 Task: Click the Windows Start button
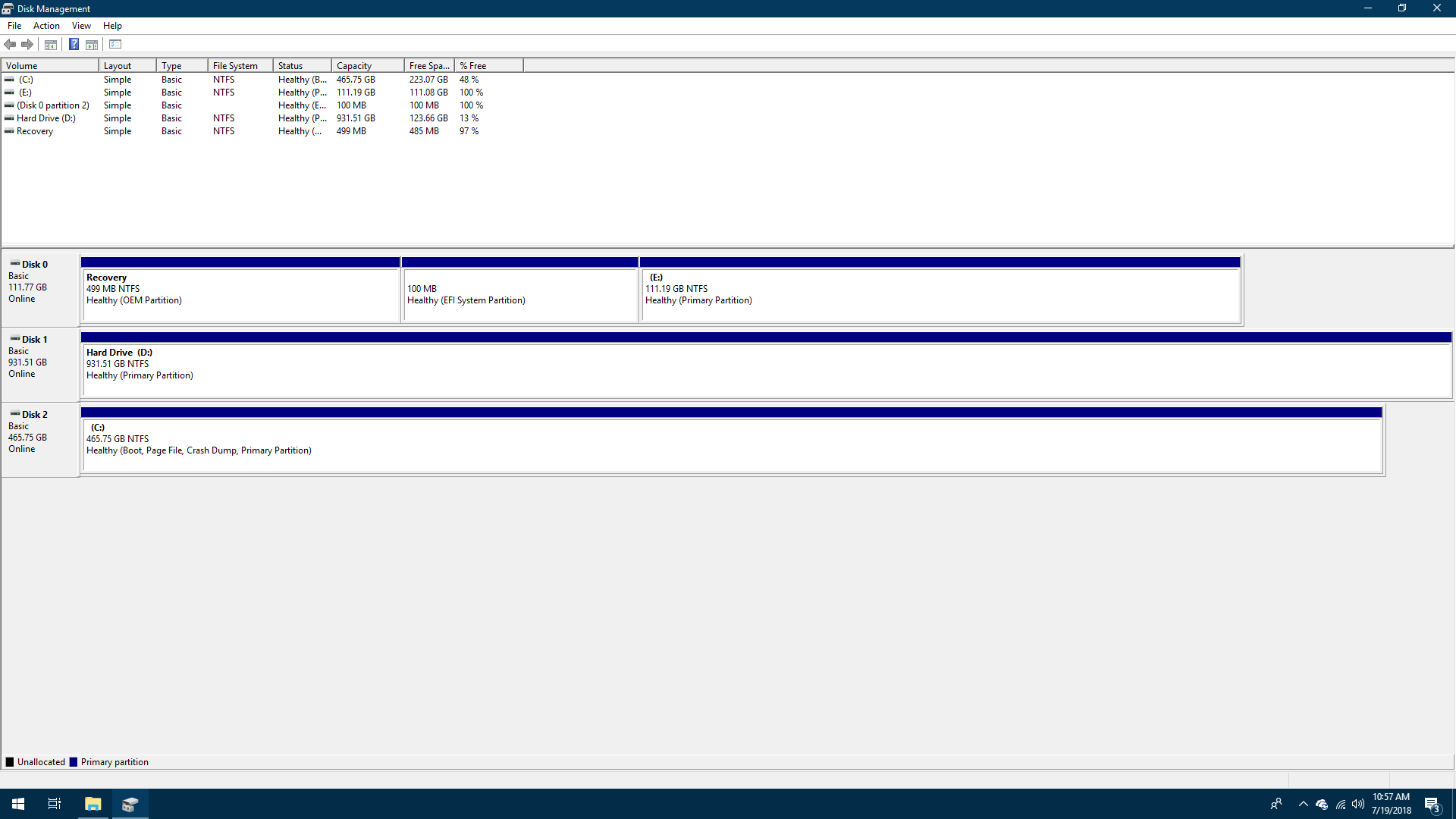pos(17,803)
